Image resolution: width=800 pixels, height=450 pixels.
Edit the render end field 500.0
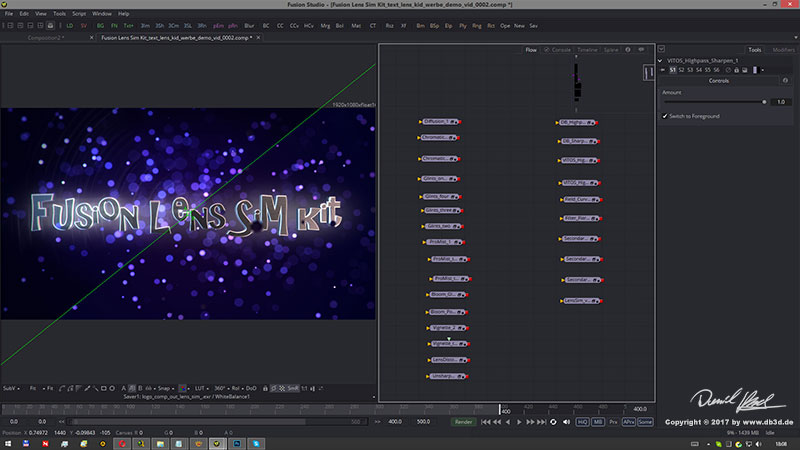point(423,422)
